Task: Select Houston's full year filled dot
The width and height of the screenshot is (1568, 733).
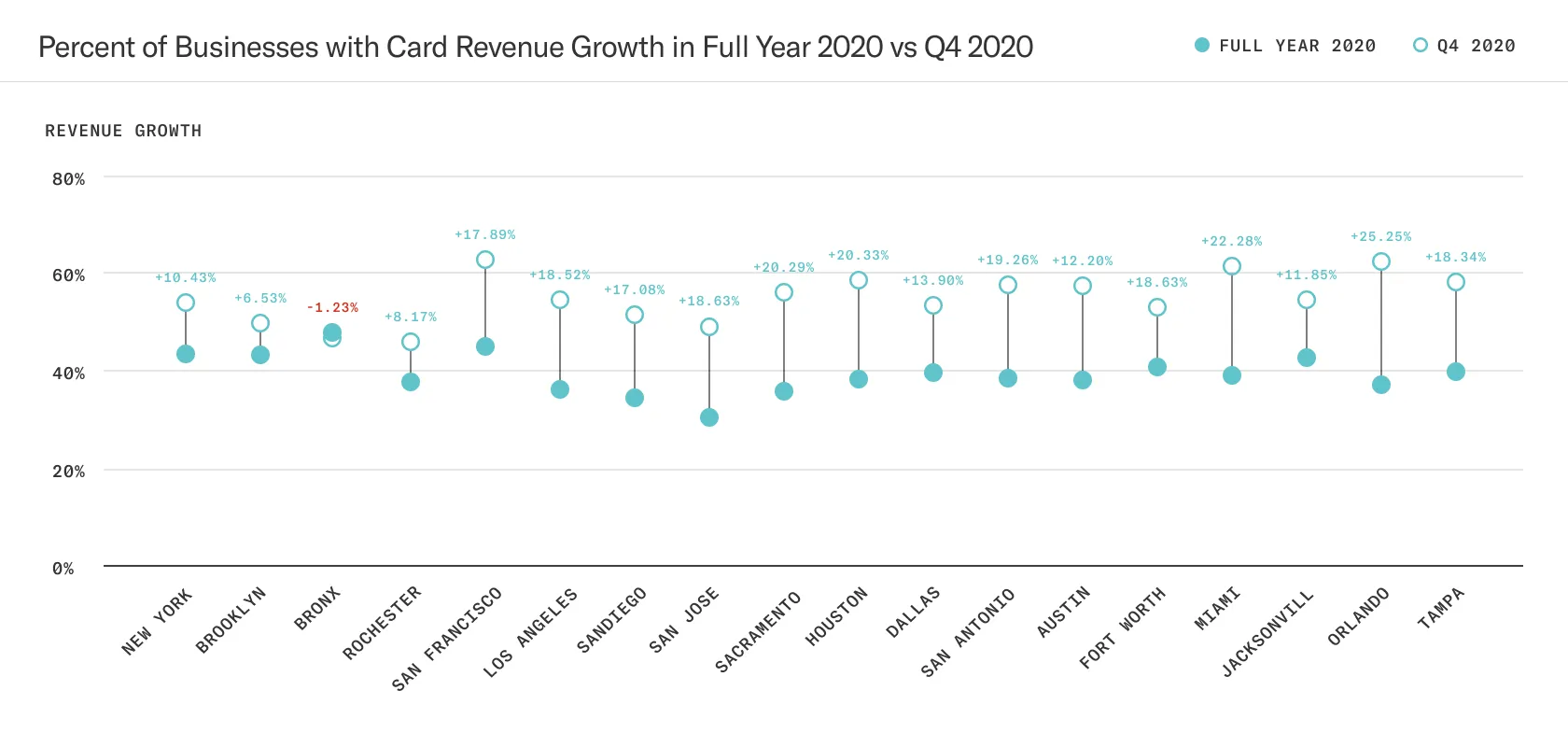Action: 859,379
